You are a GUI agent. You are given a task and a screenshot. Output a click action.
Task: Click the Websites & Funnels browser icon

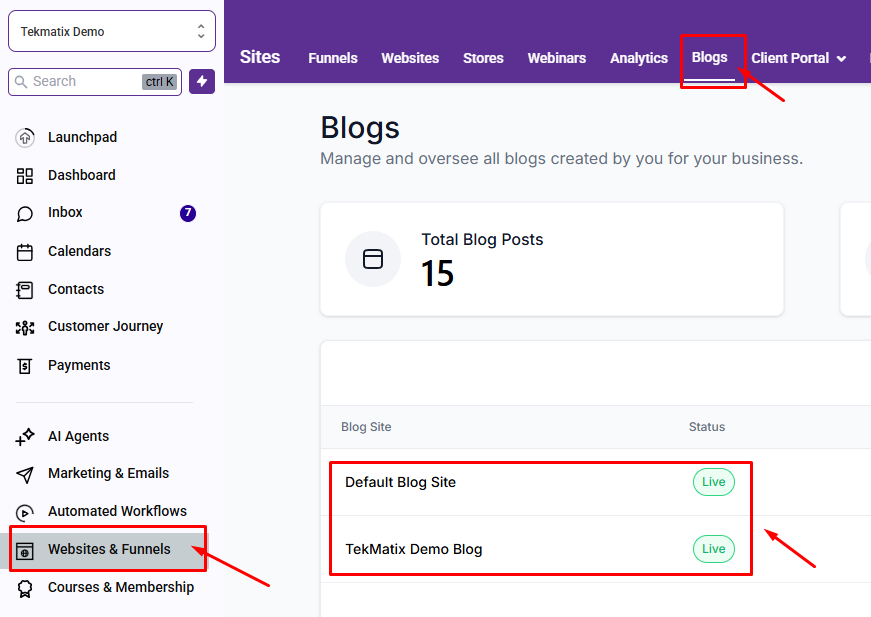click(x=25, y=551)
